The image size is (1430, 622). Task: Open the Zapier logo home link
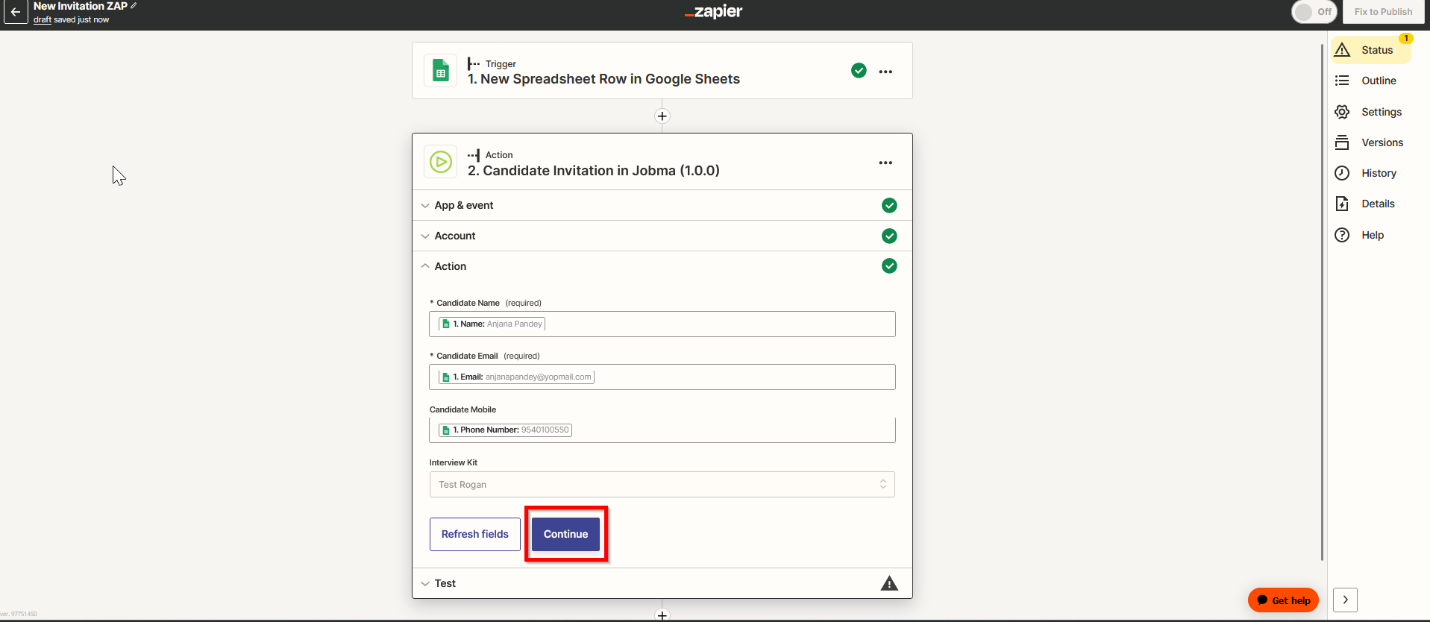(x=714, y=12)
